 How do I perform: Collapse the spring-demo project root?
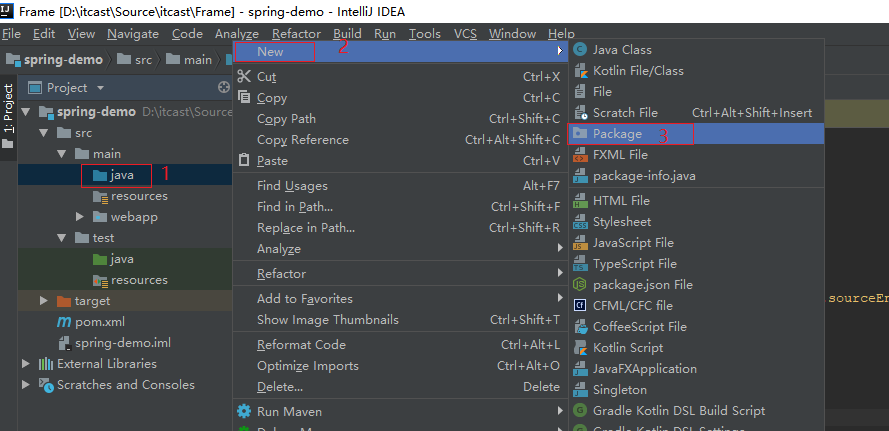(x=26, y=112)
